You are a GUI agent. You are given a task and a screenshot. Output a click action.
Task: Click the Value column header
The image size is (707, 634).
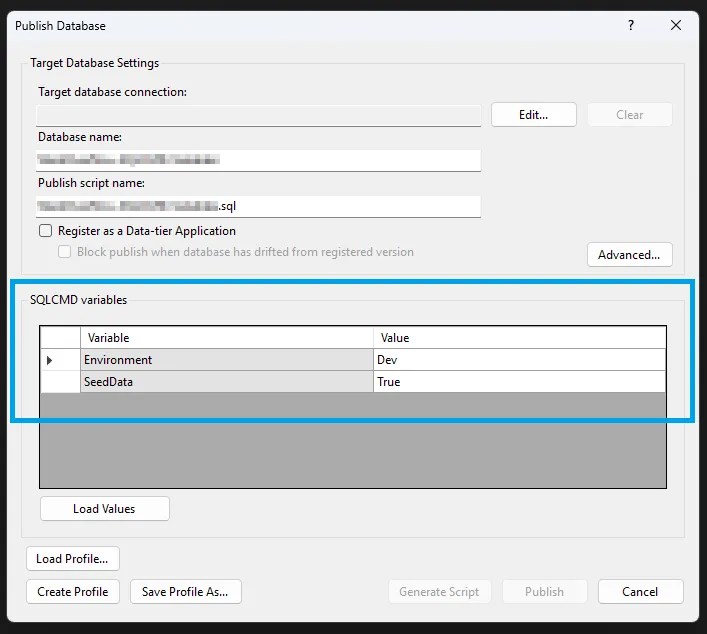tap(519, 337)
